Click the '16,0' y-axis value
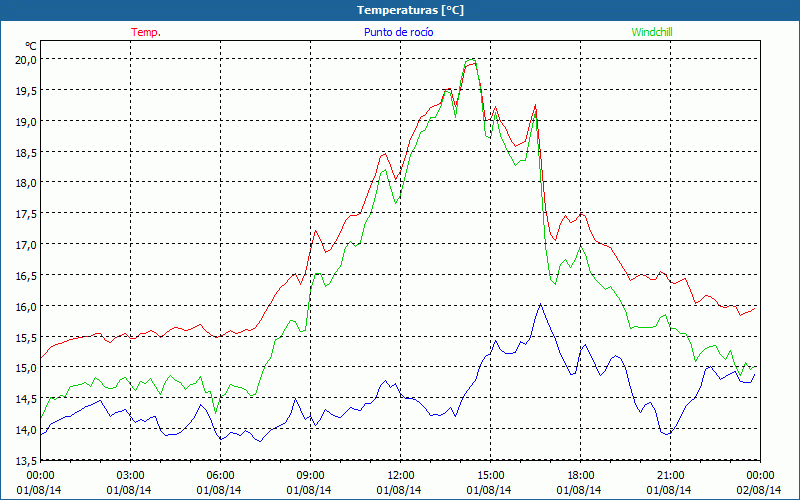Viewport: 800px width, 500px height. [27, 306]
